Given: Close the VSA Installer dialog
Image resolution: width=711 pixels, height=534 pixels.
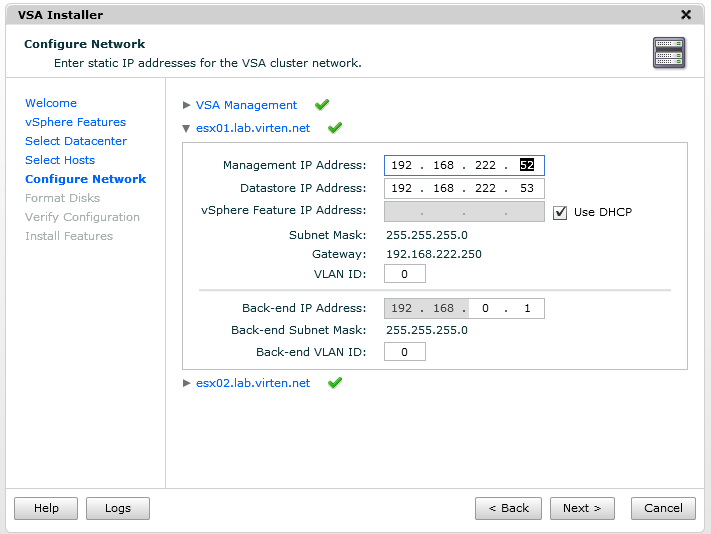Looking at the screenshot, I should 686,15.
